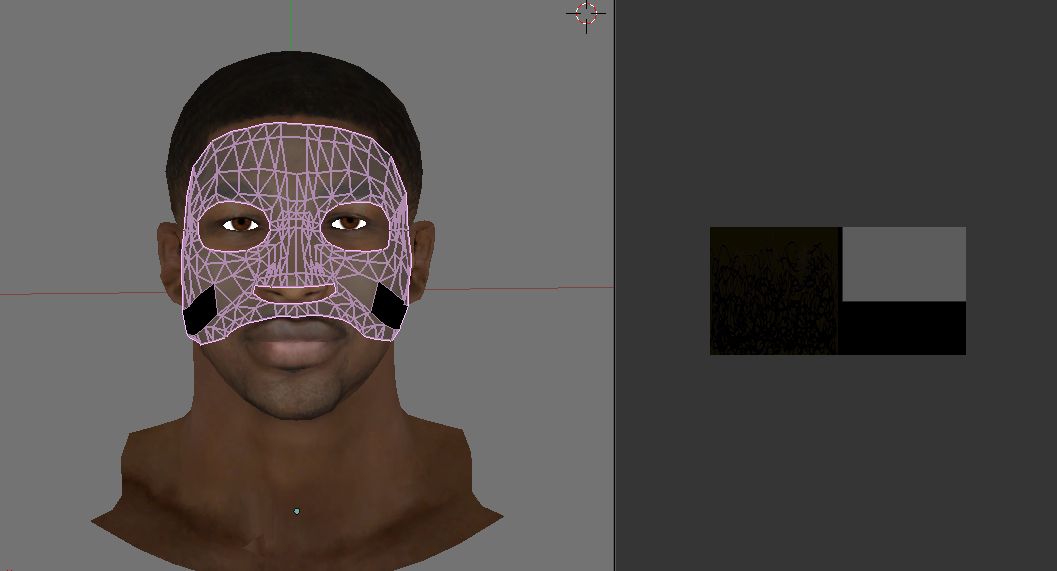The height and width of the screenshot is (571, 1057).
Task: Click the eye in the left mask opening
Action: tap(242, 225)
